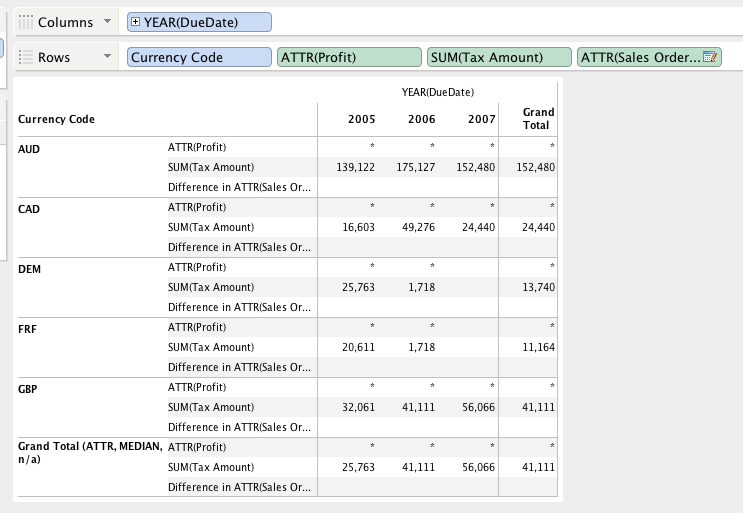Click the Rows shelf grid icon
Viewport: 743px width, 513px height.
pyautogui.click(x=26, y=57)
